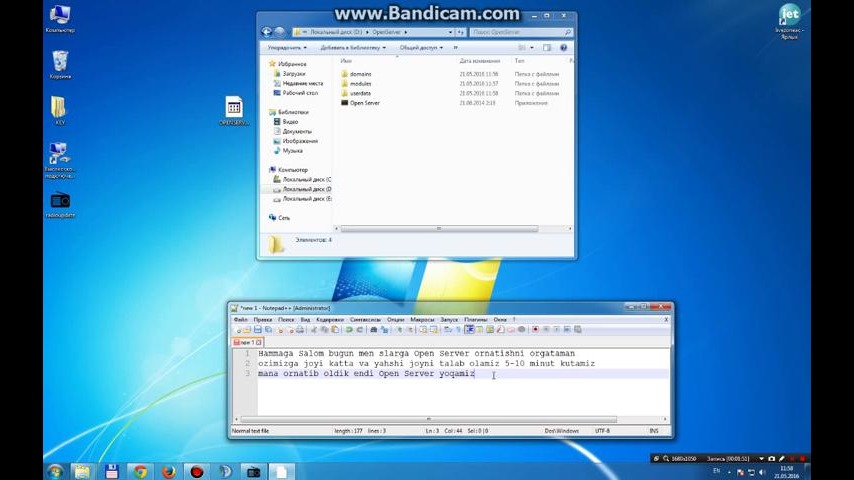Open the Правка menu in Notepad++
The image size is (854, 480).
point(263,319)
